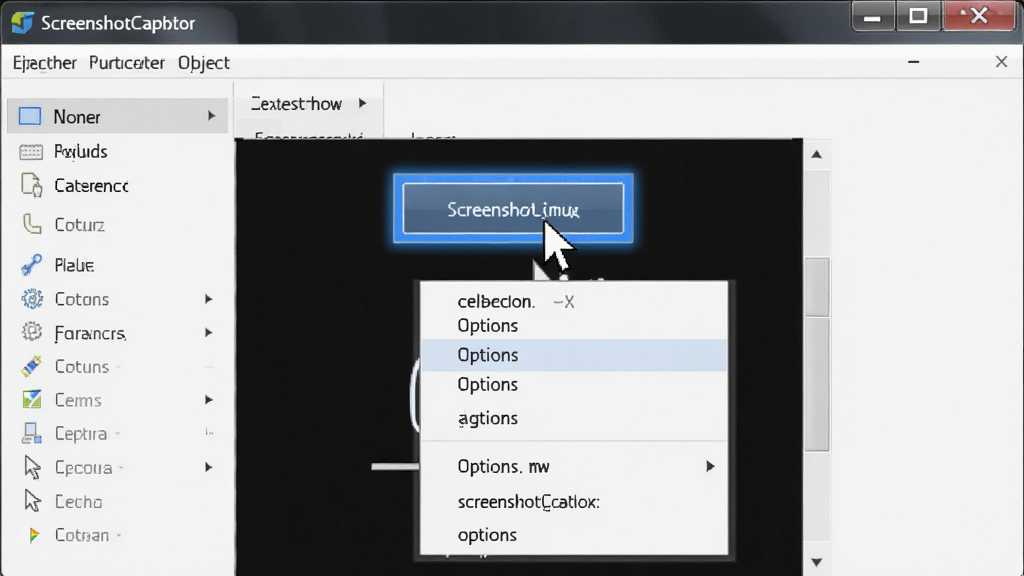This screenshot has width=1024, height=576.
Task: Click the Paluds keyboard icon
Action: pos(31,152)
